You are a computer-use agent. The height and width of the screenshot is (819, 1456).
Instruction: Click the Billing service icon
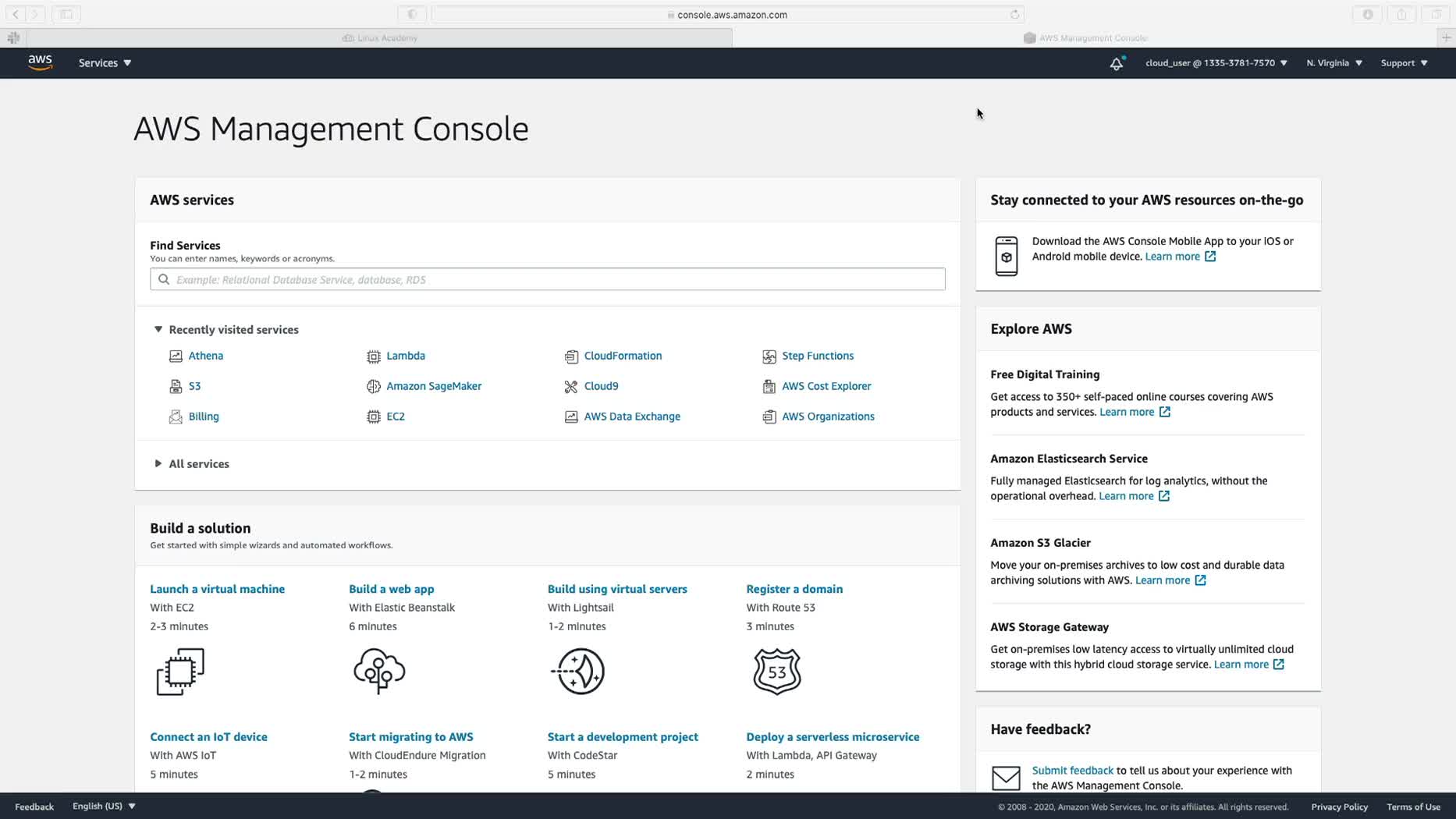pos(176,417)
